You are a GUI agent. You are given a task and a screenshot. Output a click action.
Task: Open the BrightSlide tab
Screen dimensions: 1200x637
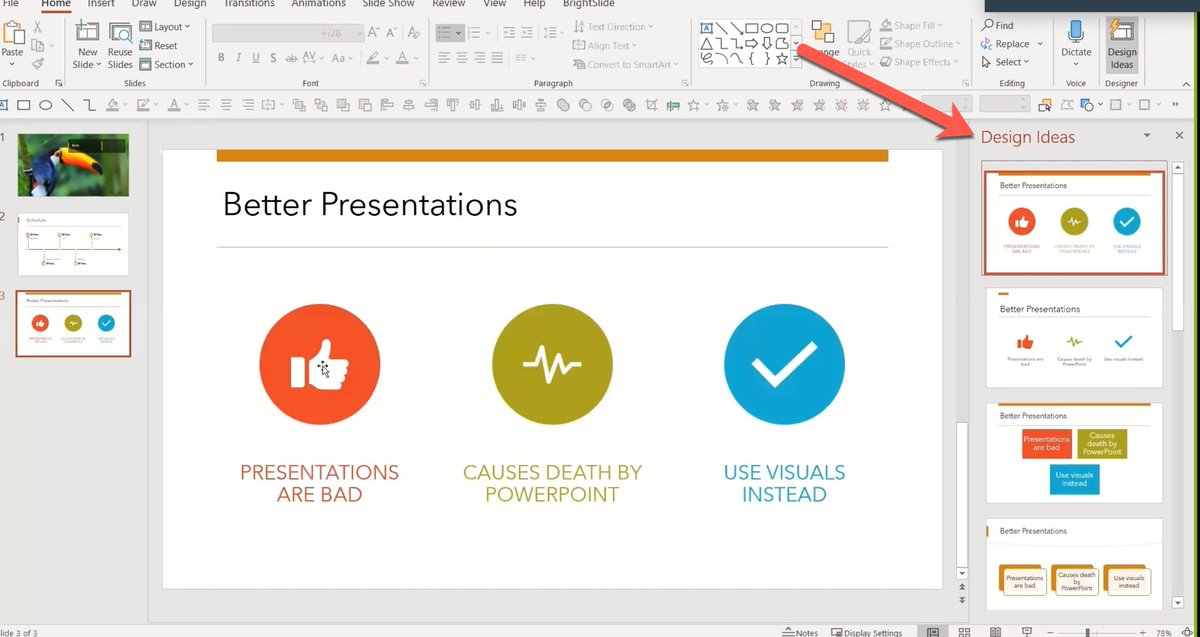click(590, 4)
